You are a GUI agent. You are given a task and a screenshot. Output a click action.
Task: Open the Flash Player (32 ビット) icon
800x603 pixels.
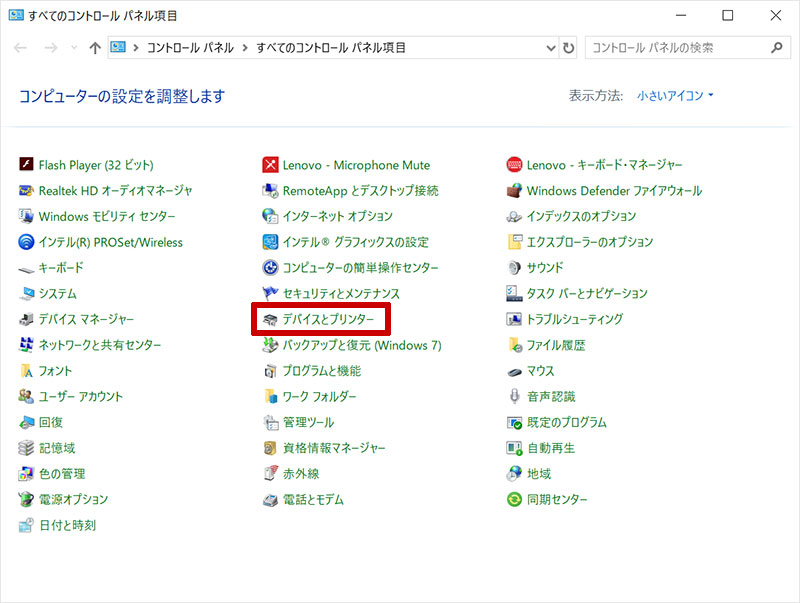coord(26,164)
